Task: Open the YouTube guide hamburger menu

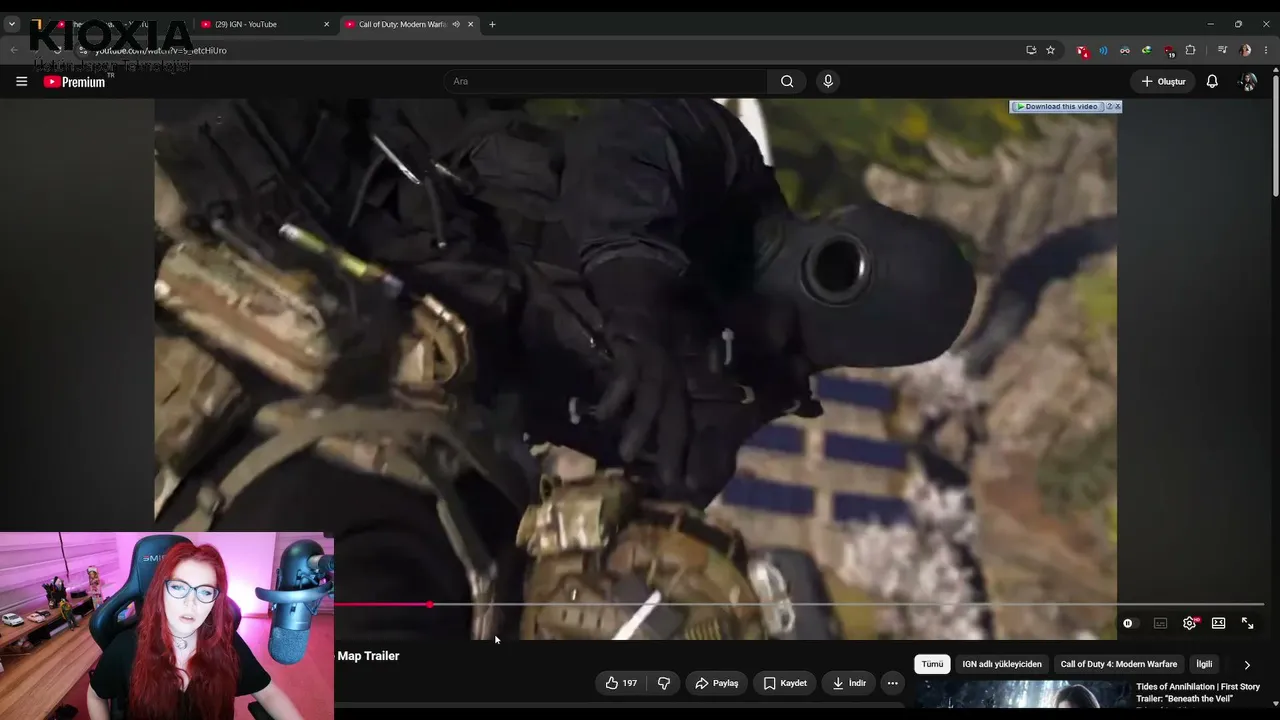Action: pos(21,81)
